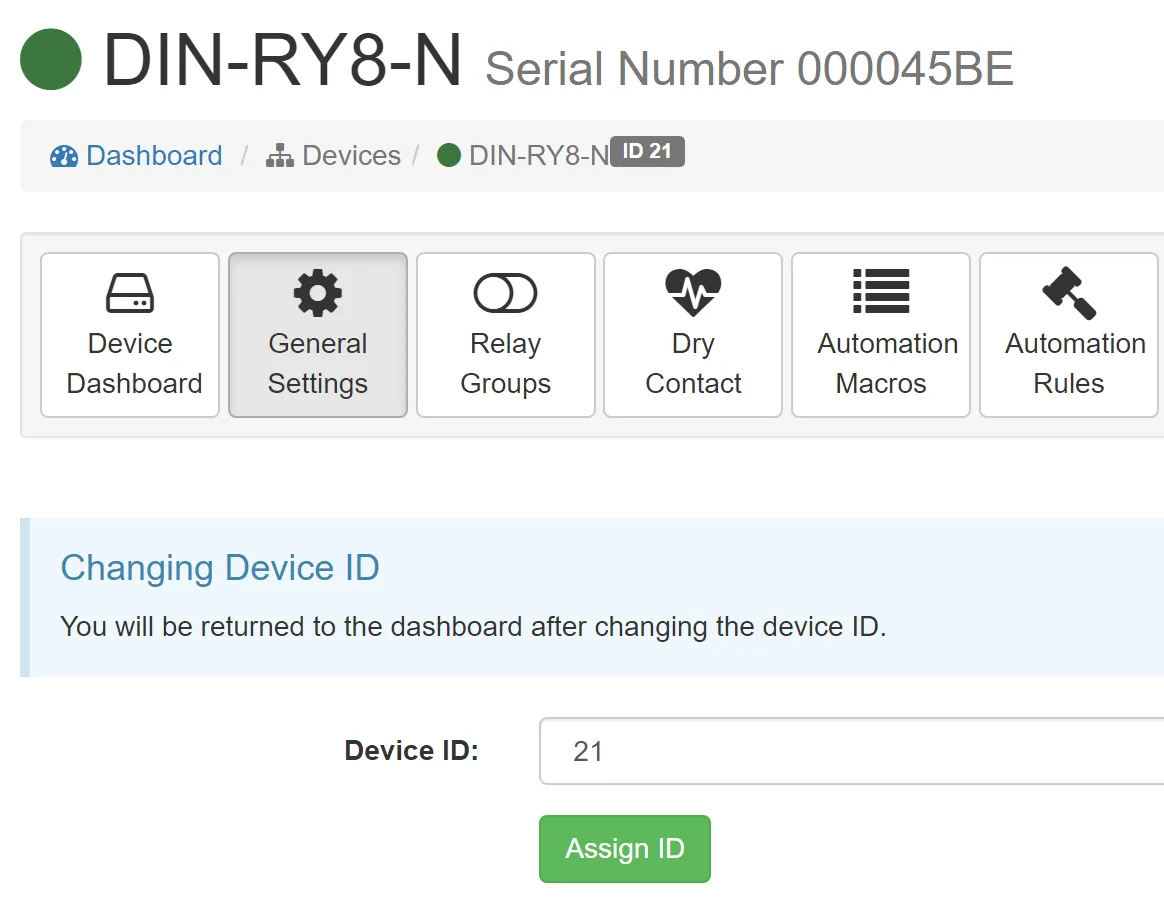Click the small green dot in breadcrumb
The height and width of the screenshot is (898, 1164).
point(449,156)
